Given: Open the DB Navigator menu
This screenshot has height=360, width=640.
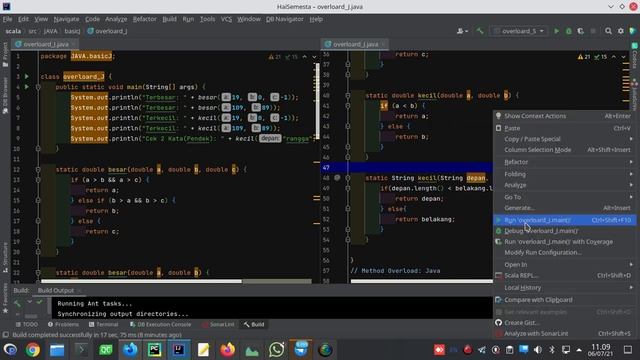Looking at the screenshot, I should tap(284, 19).
